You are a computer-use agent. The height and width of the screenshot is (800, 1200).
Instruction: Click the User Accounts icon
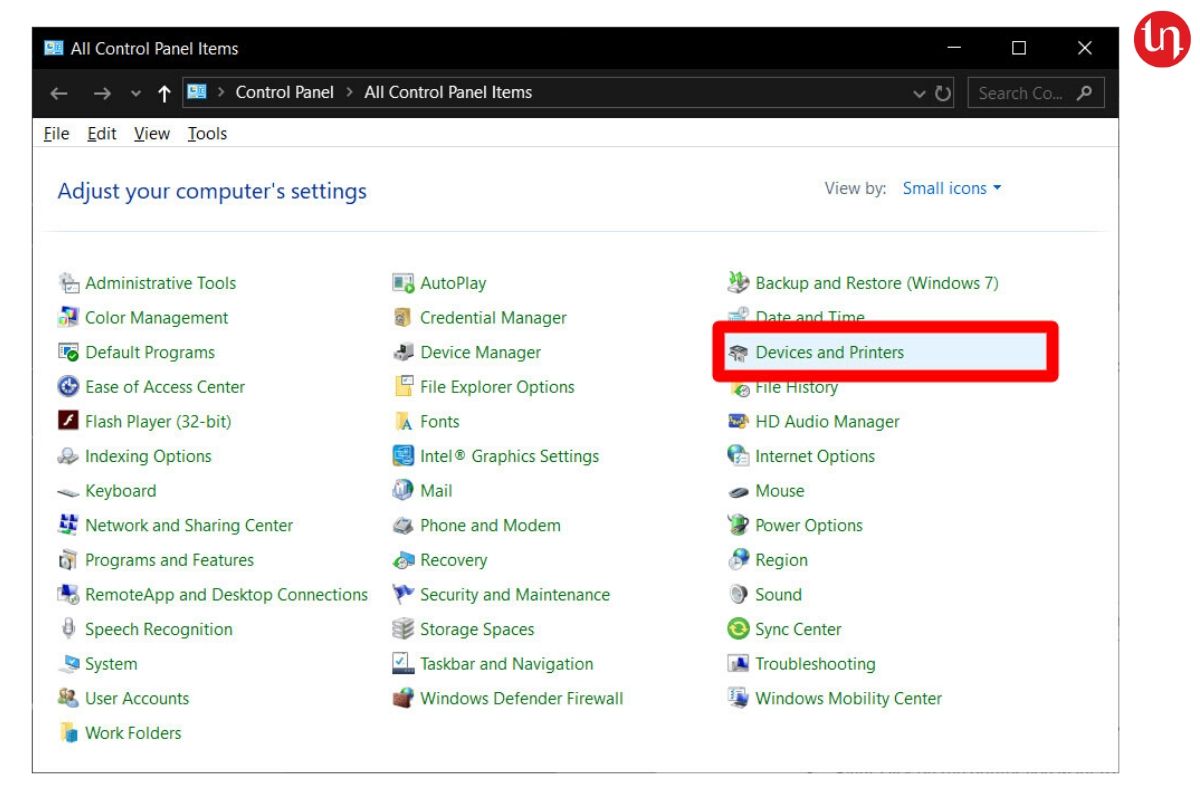click(69, 698)
